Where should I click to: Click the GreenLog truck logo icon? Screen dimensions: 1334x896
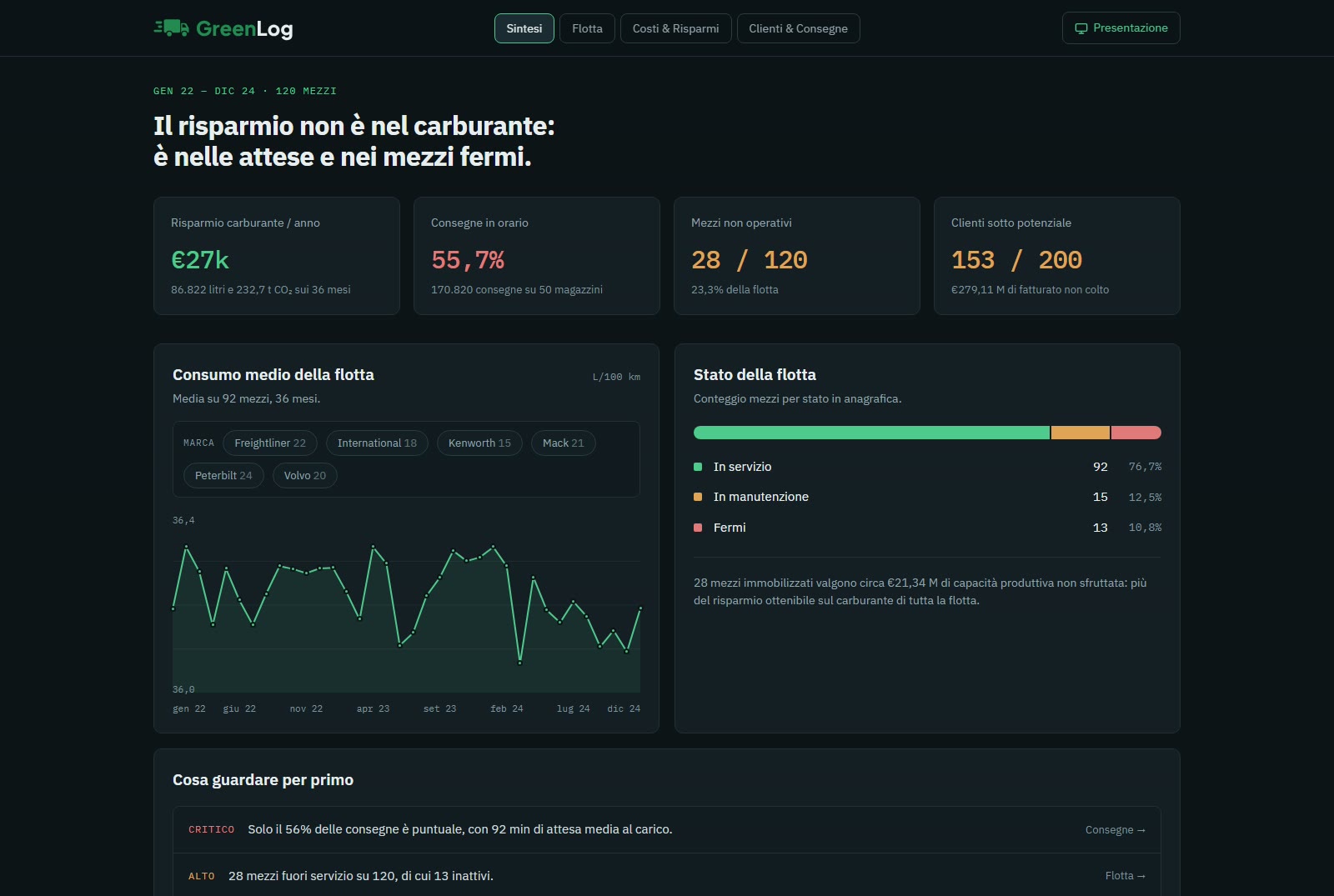tap(172, 28)
